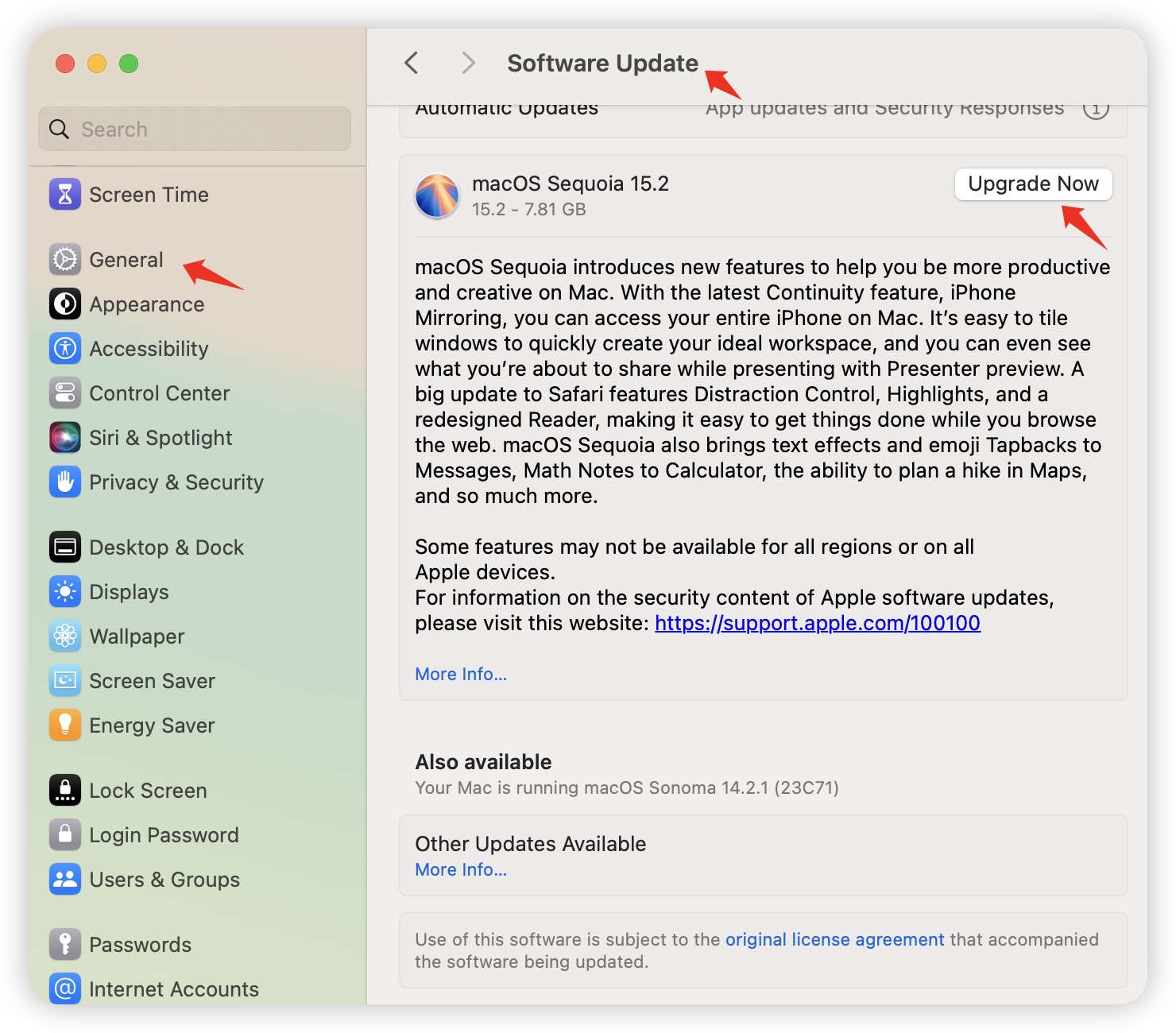Open the Control Center sidebar label
Image resolution: width=1176 pixels, height=1033 pixels.
(160, 393)
